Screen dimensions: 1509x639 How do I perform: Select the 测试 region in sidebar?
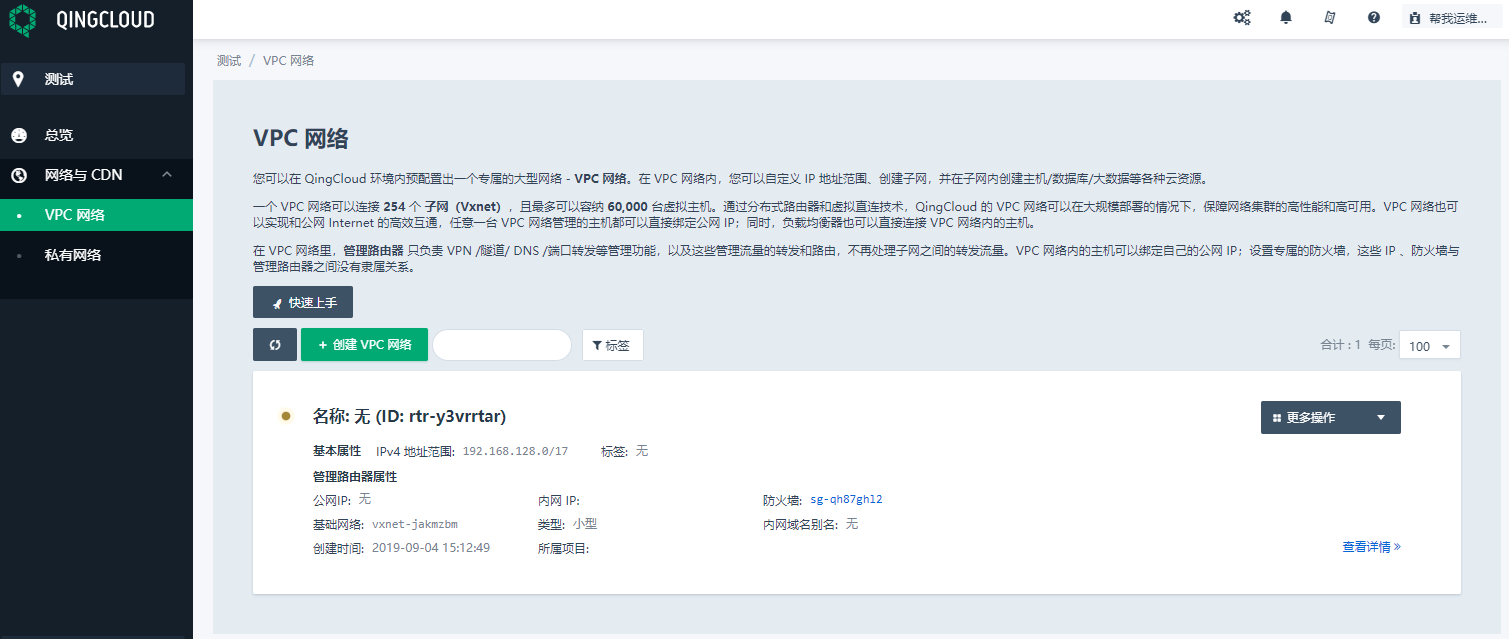point(93,79)
